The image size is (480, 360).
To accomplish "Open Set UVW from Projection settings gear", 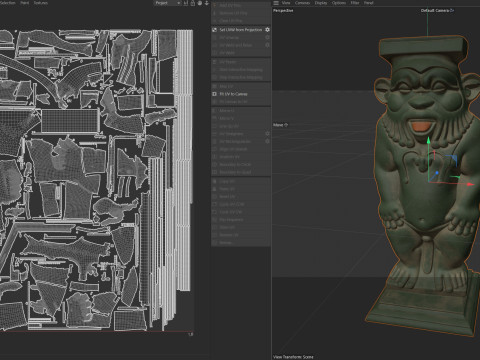I will pyautogui.click(x=267, y=30).
